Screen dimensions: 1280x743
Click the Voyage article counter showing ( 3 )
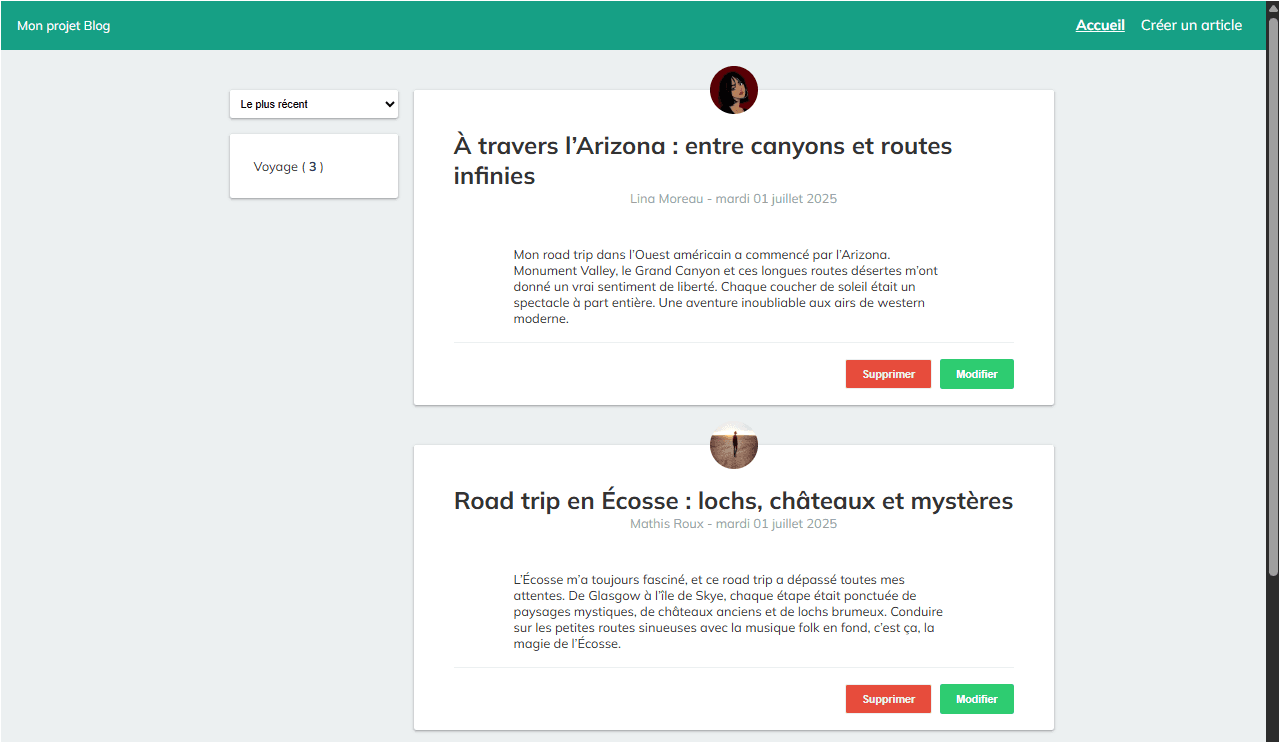[315, 166]
